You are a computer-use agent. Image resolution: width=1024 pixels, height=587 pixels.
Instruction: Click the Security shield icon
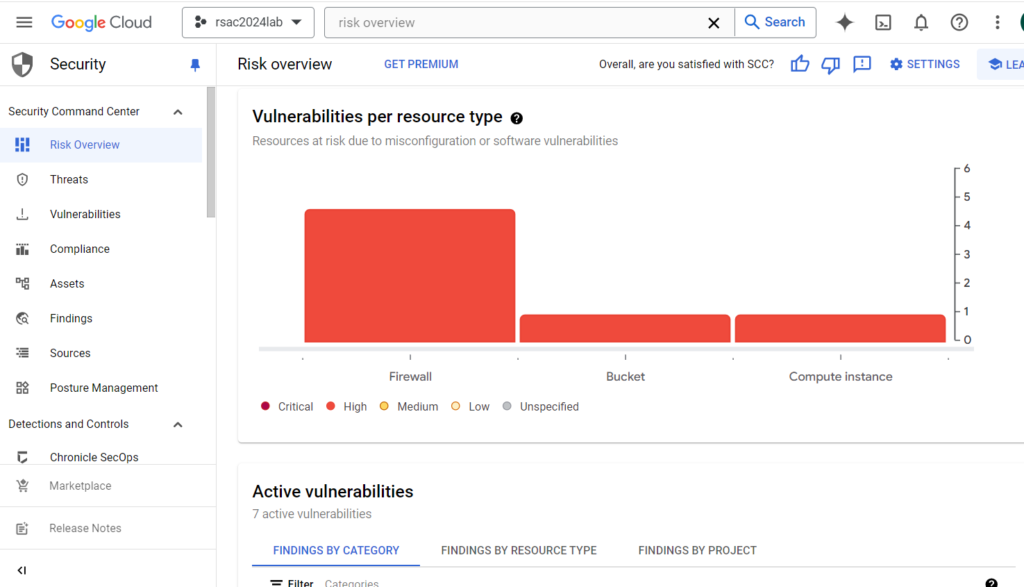click(x=22, y=65)
